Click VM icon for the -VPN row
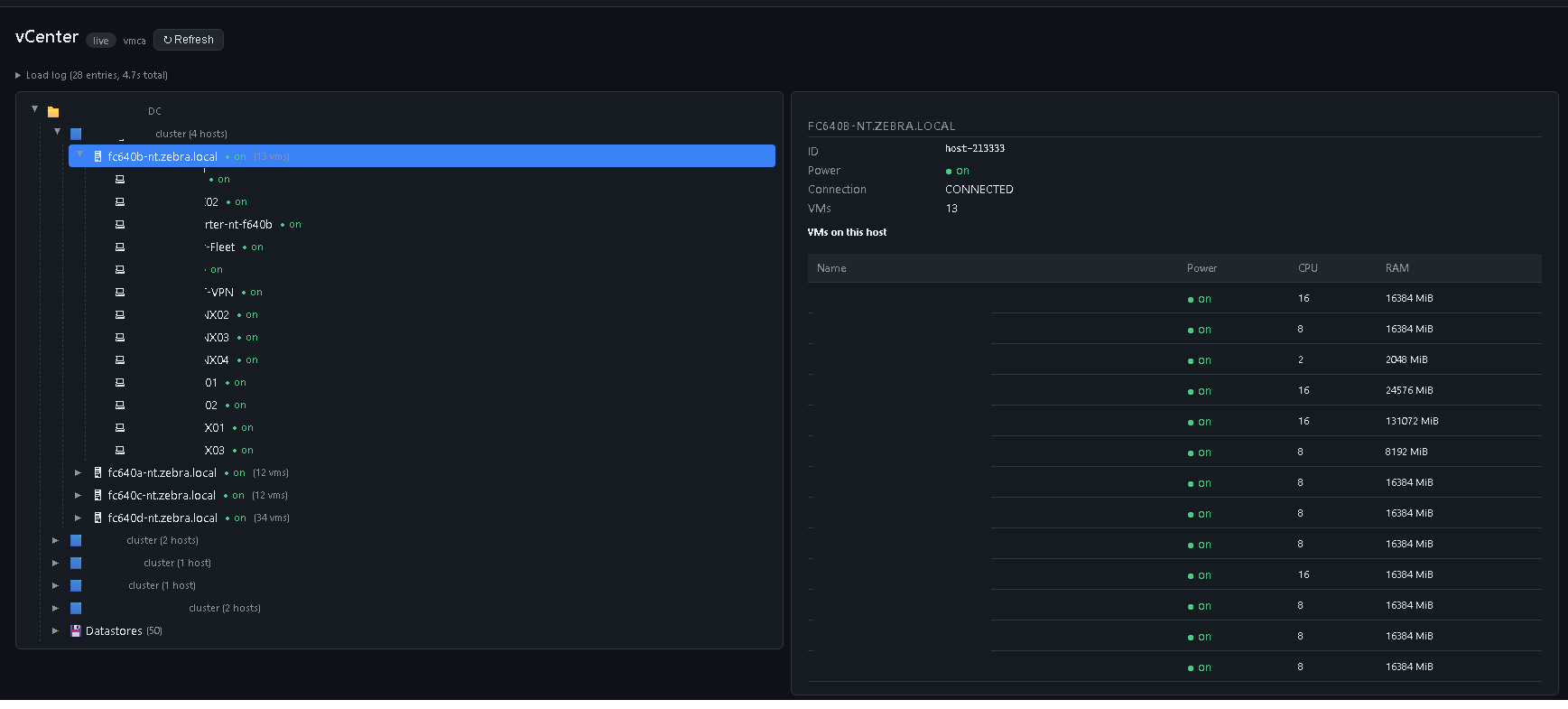The height and width of the screenshot is (709, 1568). tap(119, 292)
